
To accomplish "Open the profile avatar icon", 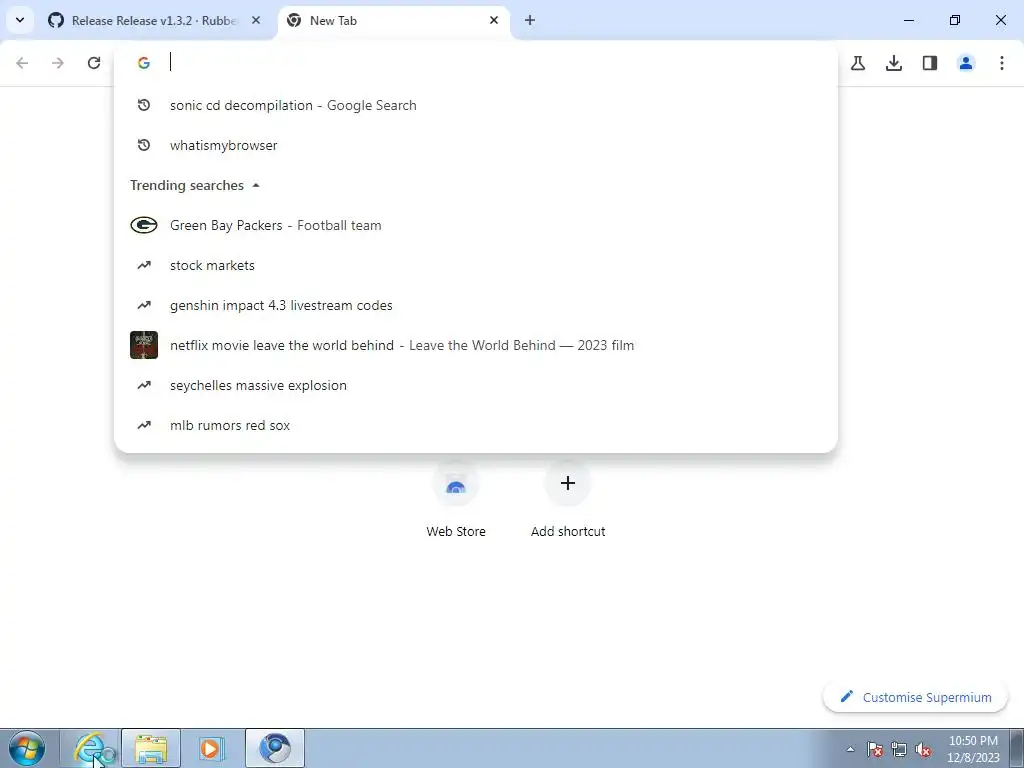I will pyautogui.click(x=966, y=63).
